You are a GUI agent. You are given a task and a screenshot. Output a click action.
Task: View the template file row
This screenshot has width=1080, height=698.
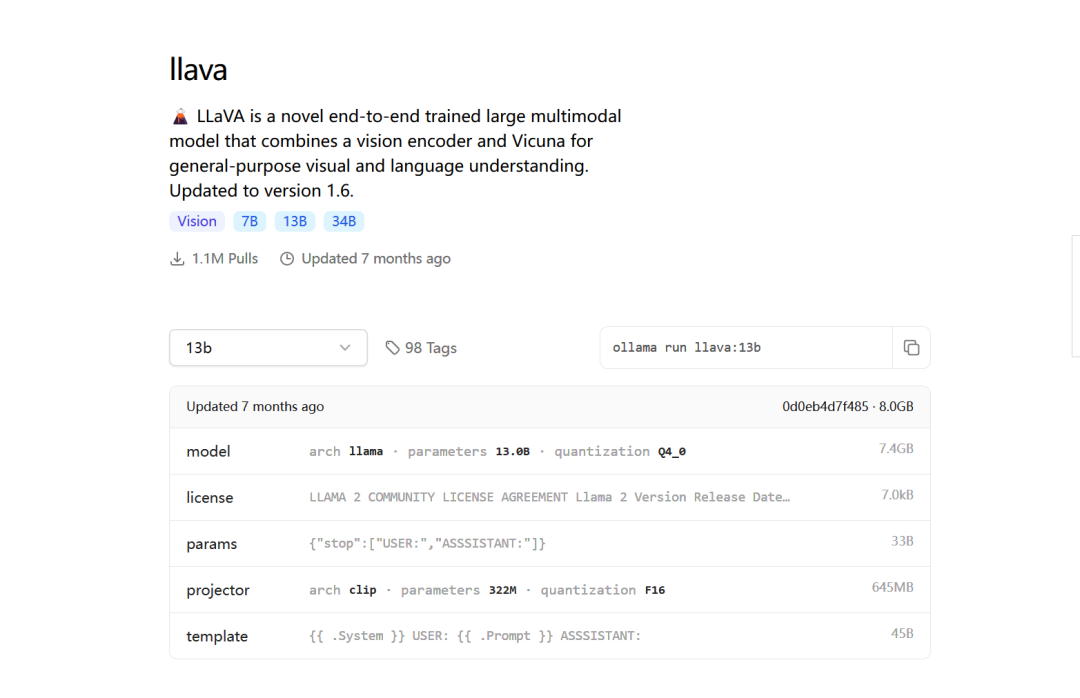tap(549, 636)
